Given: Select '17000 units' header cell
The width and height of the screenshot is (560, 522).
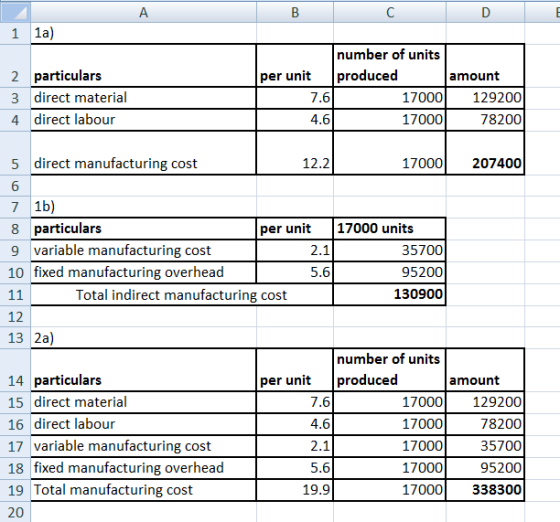Looking at the screenshot, I should point(390,229).
